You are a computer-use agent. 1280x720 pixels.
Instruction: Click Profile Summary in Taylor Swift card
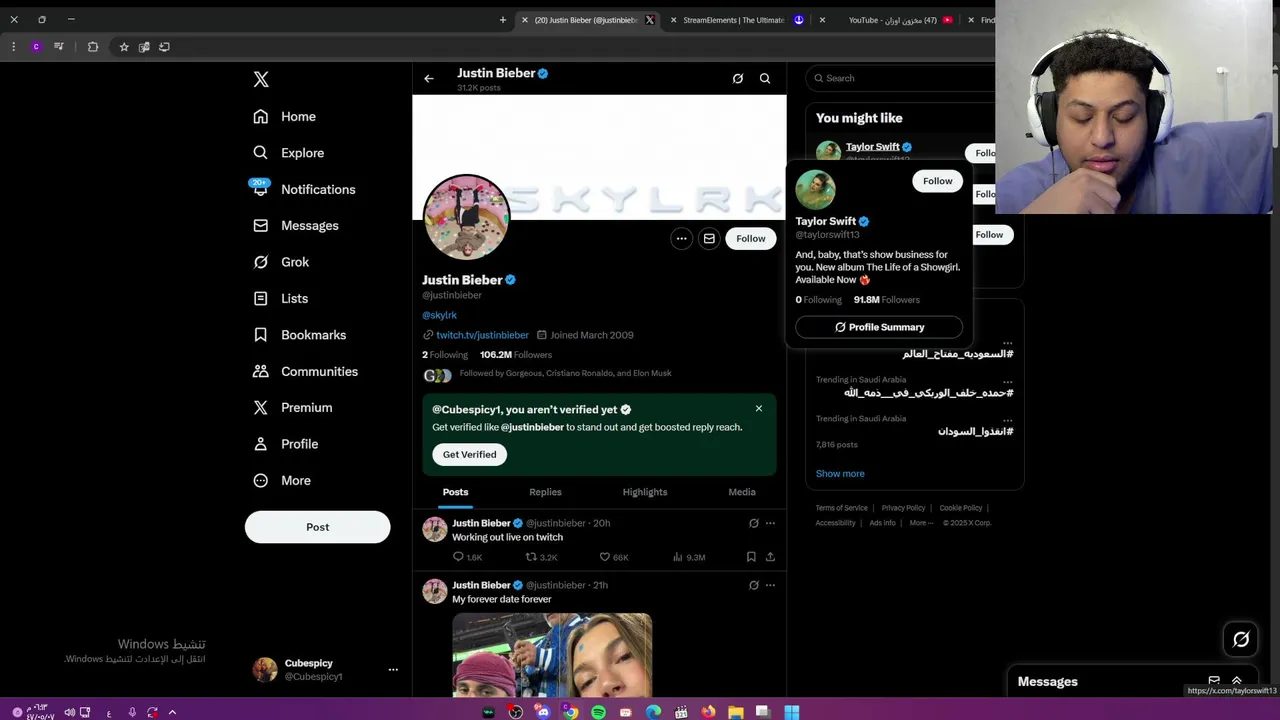tap(879, 327)
